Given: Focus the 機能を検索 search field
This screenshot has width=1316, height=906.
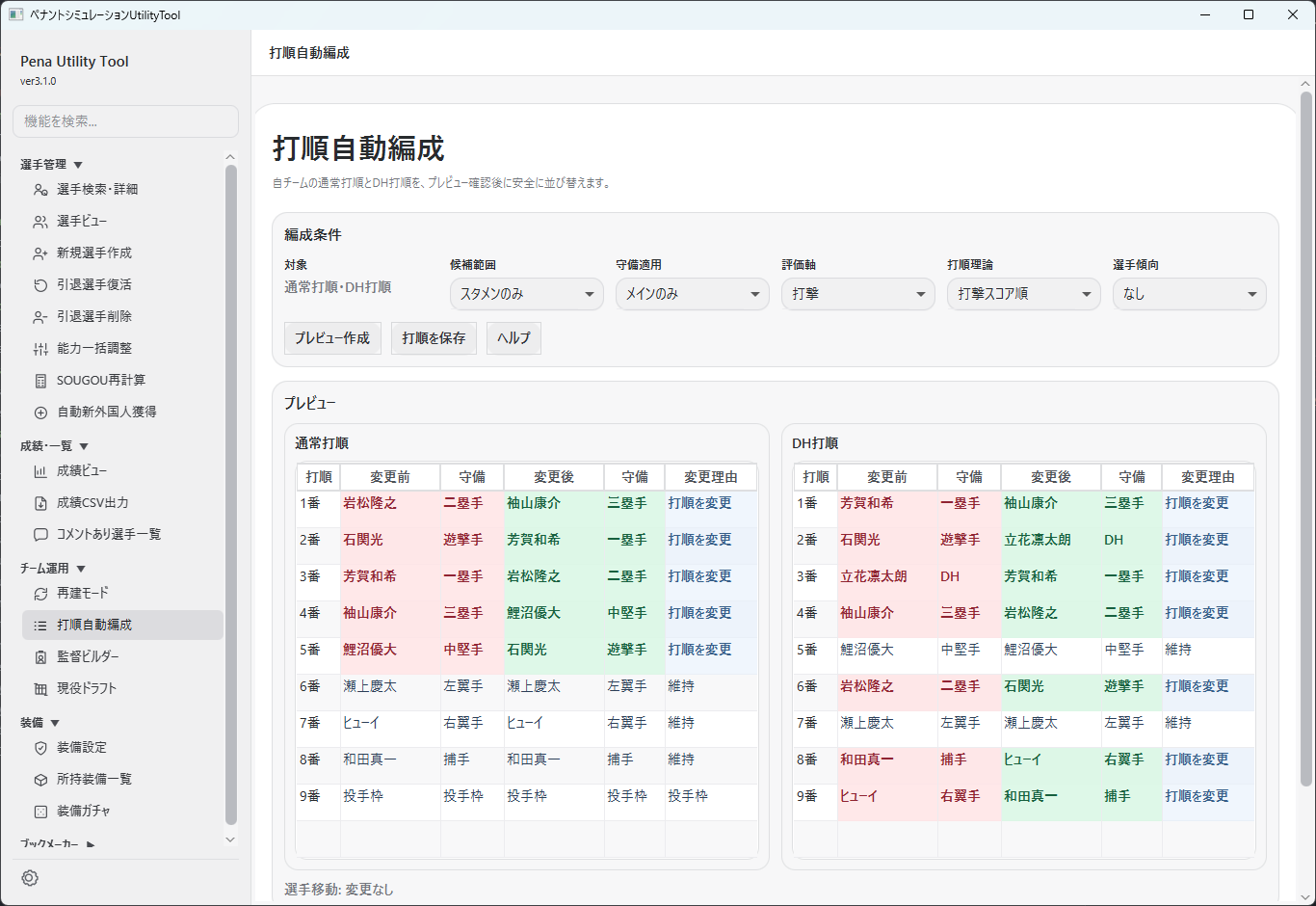Looking at the screenshot, I should tap(125, 121).
